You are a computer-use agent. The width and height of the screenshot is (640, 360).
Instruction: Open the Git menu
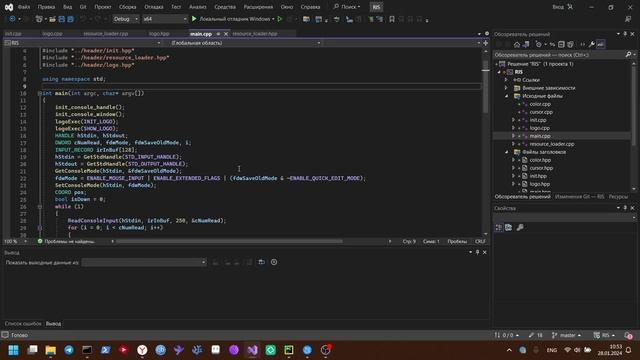click(x=83, y=7)
